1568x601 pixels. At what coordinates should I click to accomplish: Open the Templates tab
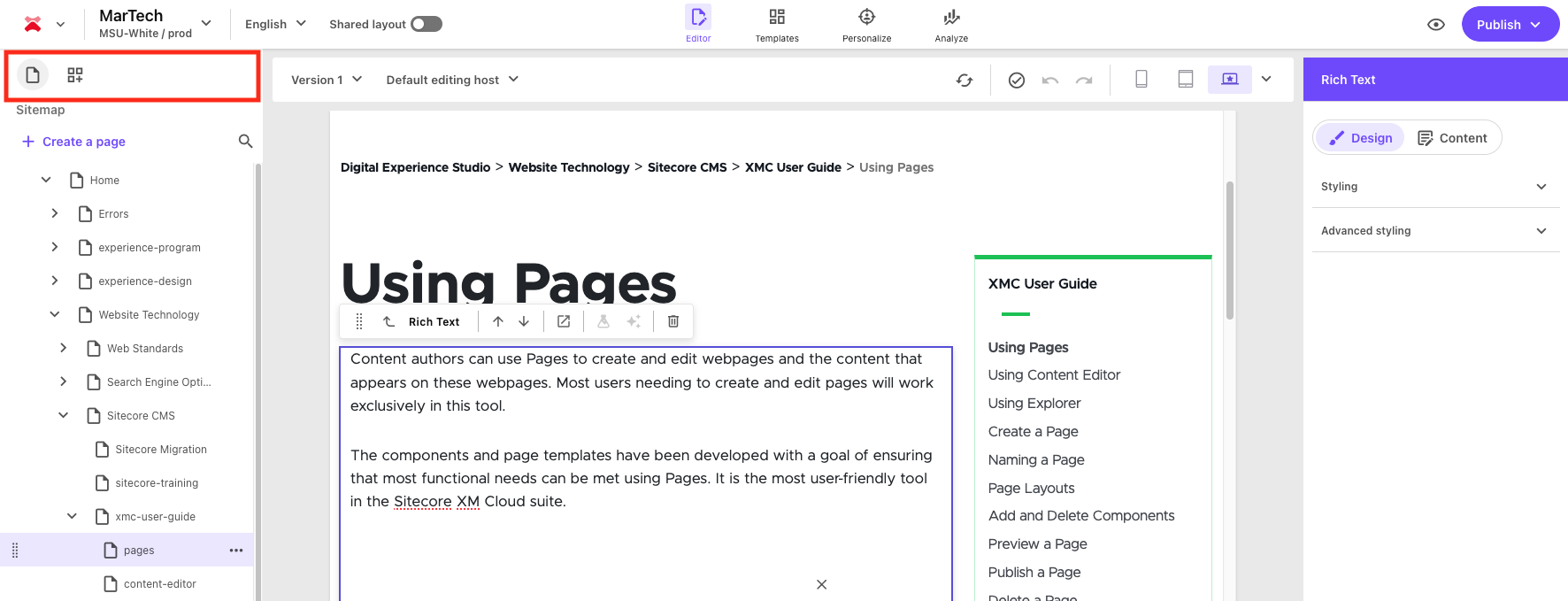point(777,24)
